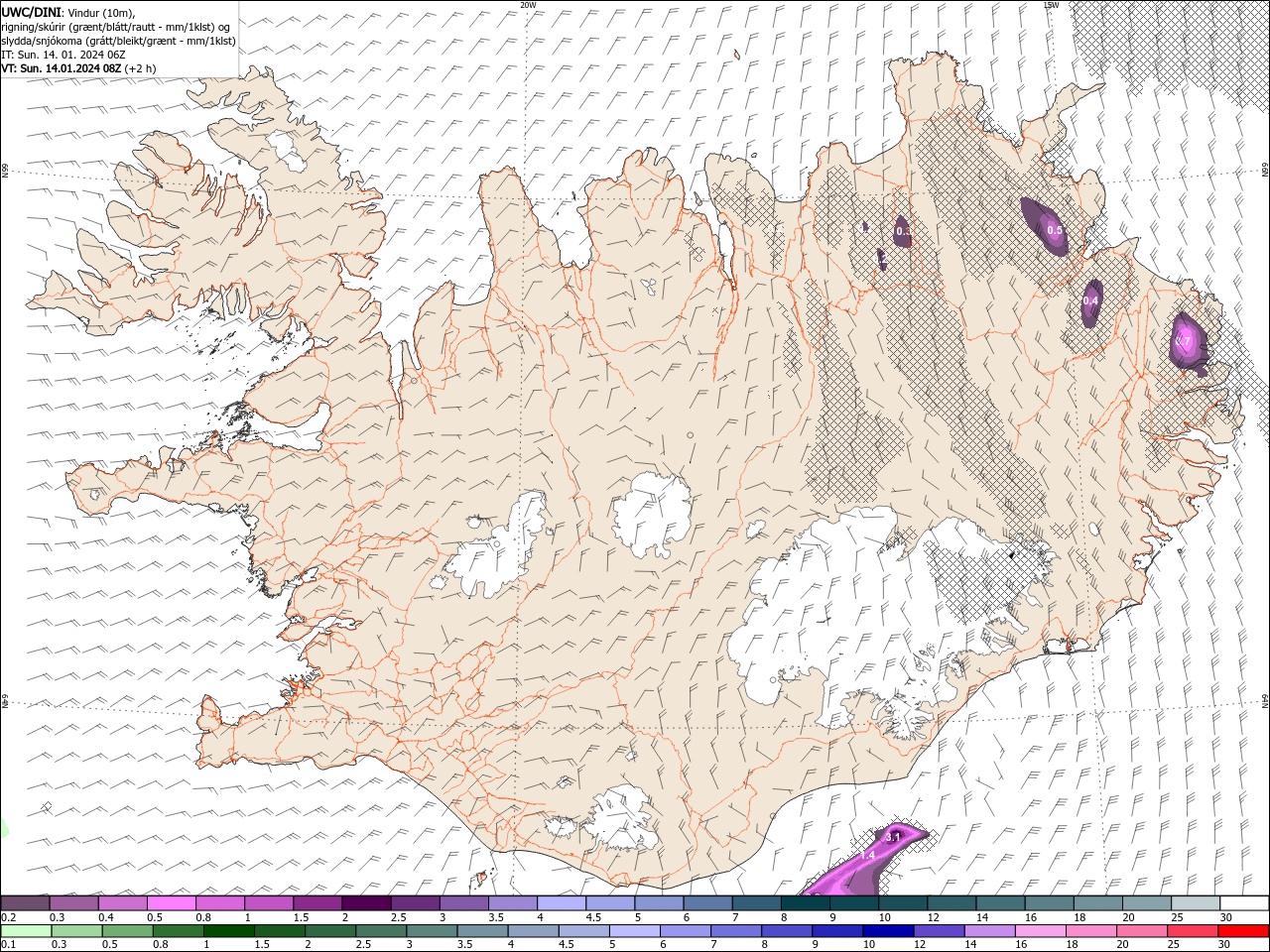
Task: Click the 15W longitude label at the top edge
Action: coord(1051,5)
